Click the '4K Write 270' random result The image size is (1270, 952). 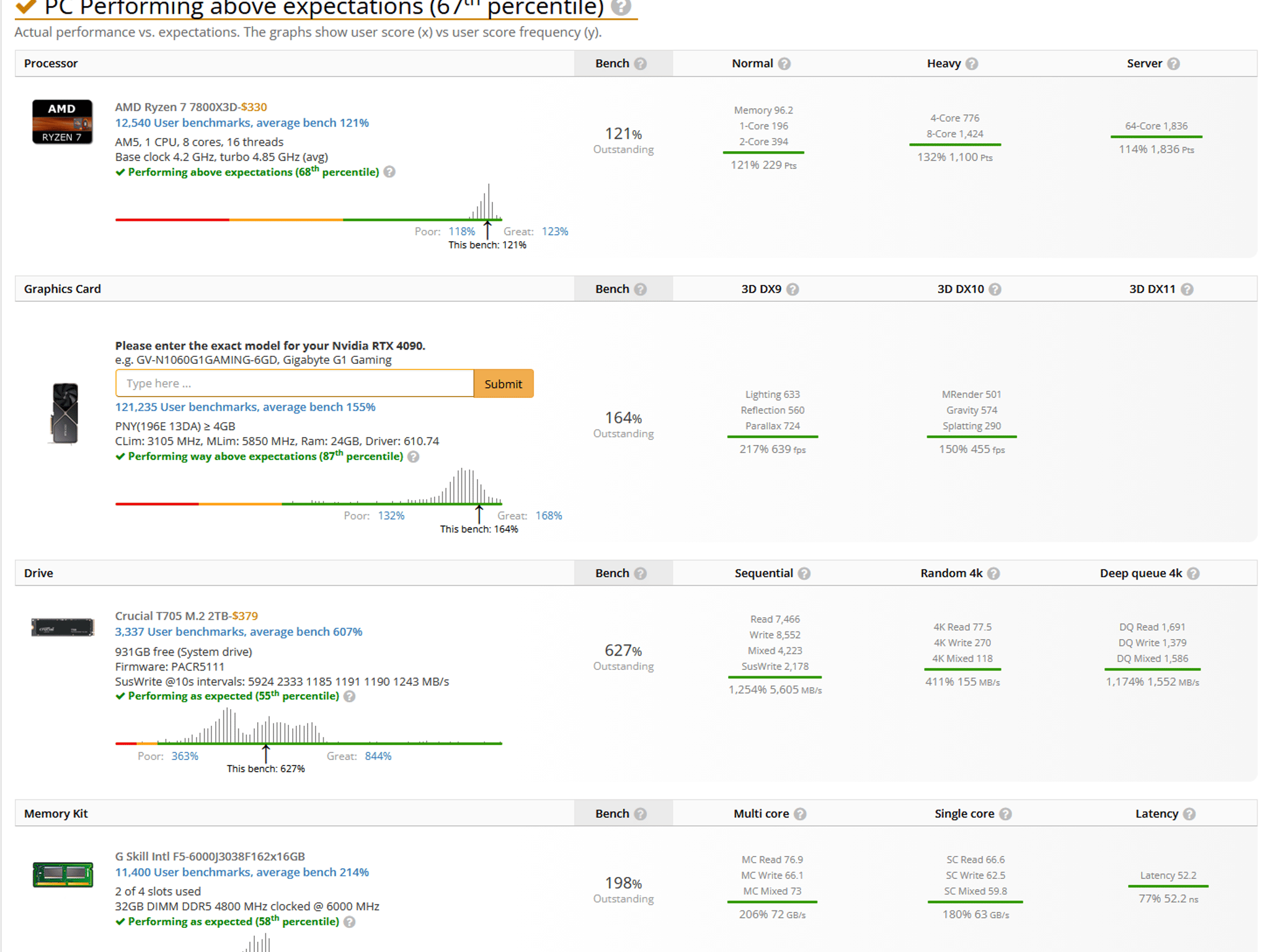click(x=962, y=643)
